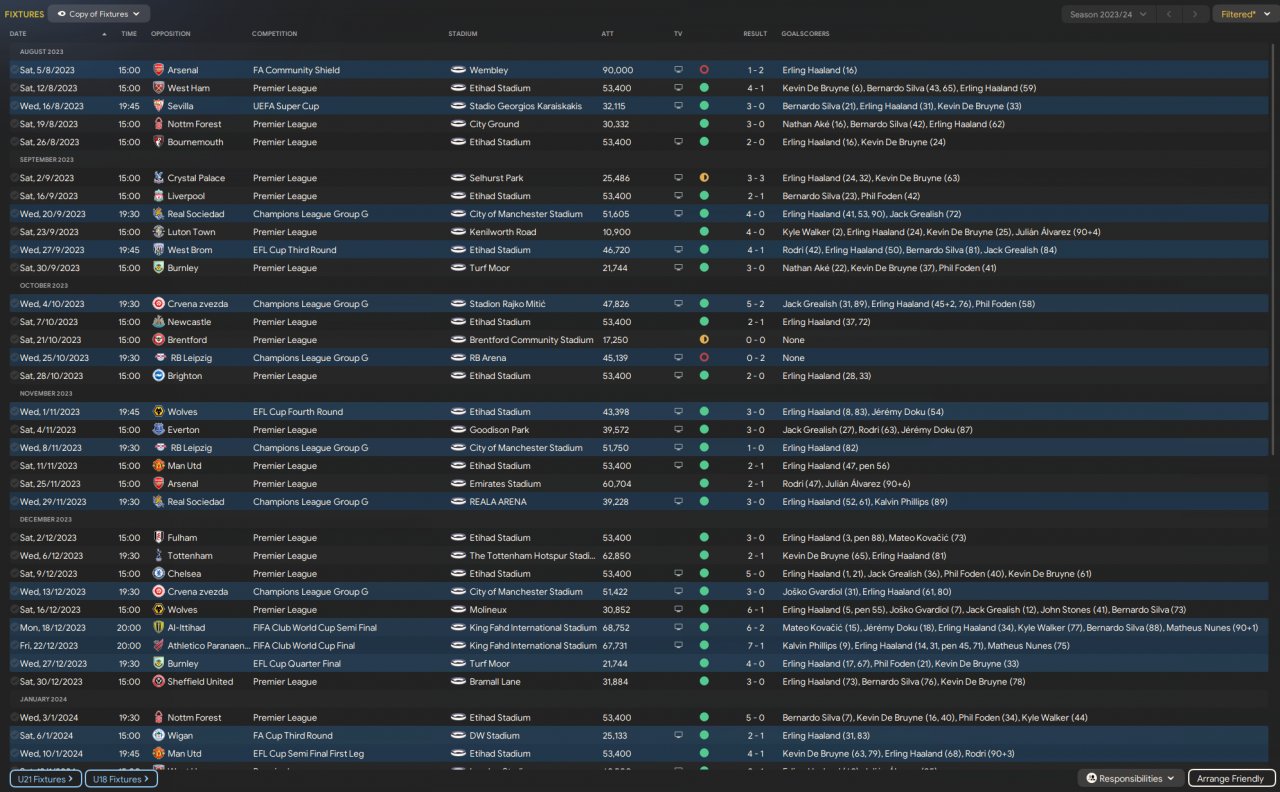Click the Newcastle club badge
This screenshot has height=792, width=1280.
(159, 322)
